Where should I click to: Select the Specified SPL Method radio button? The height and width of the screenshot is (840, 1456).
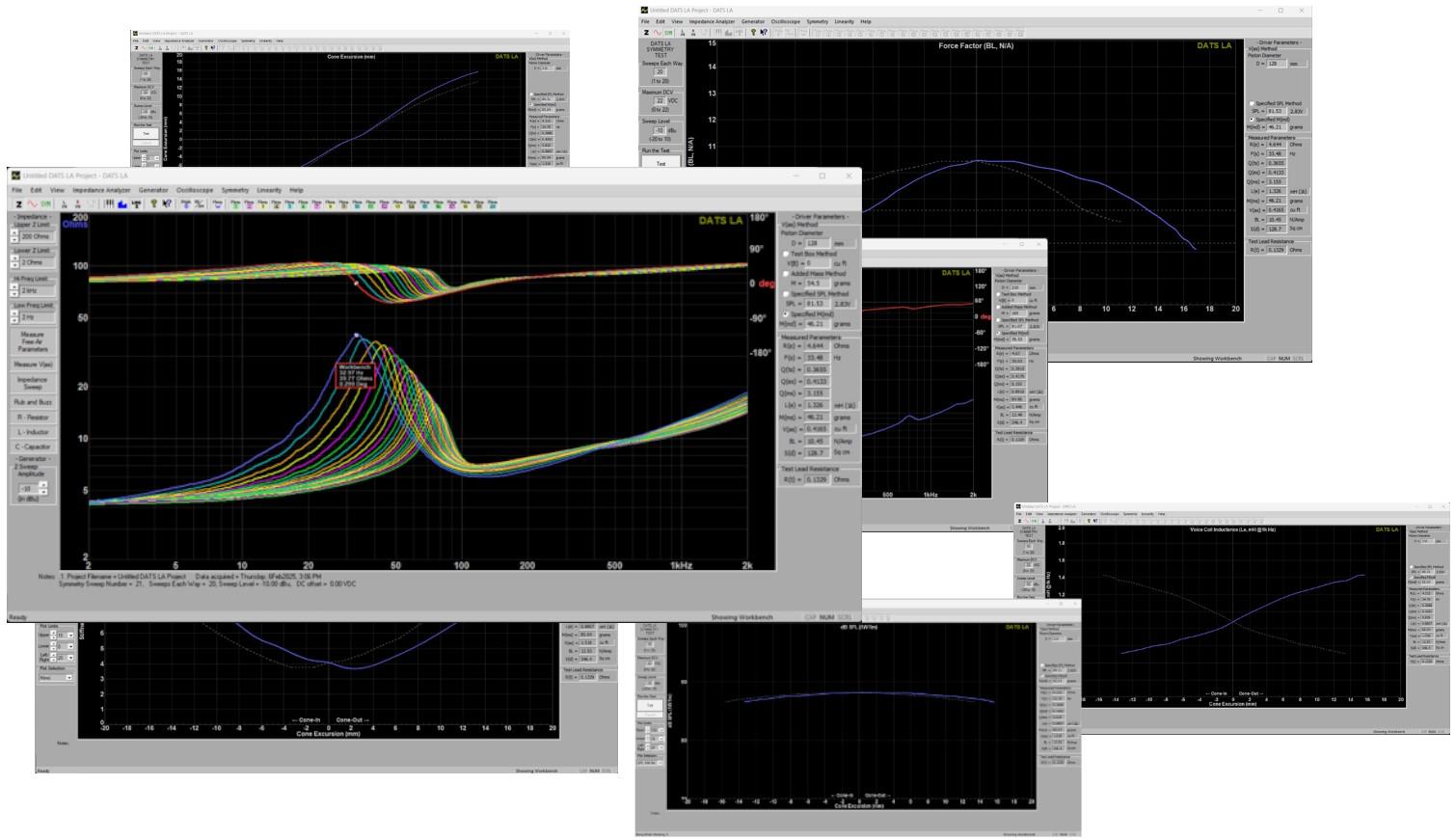[785, 294]
